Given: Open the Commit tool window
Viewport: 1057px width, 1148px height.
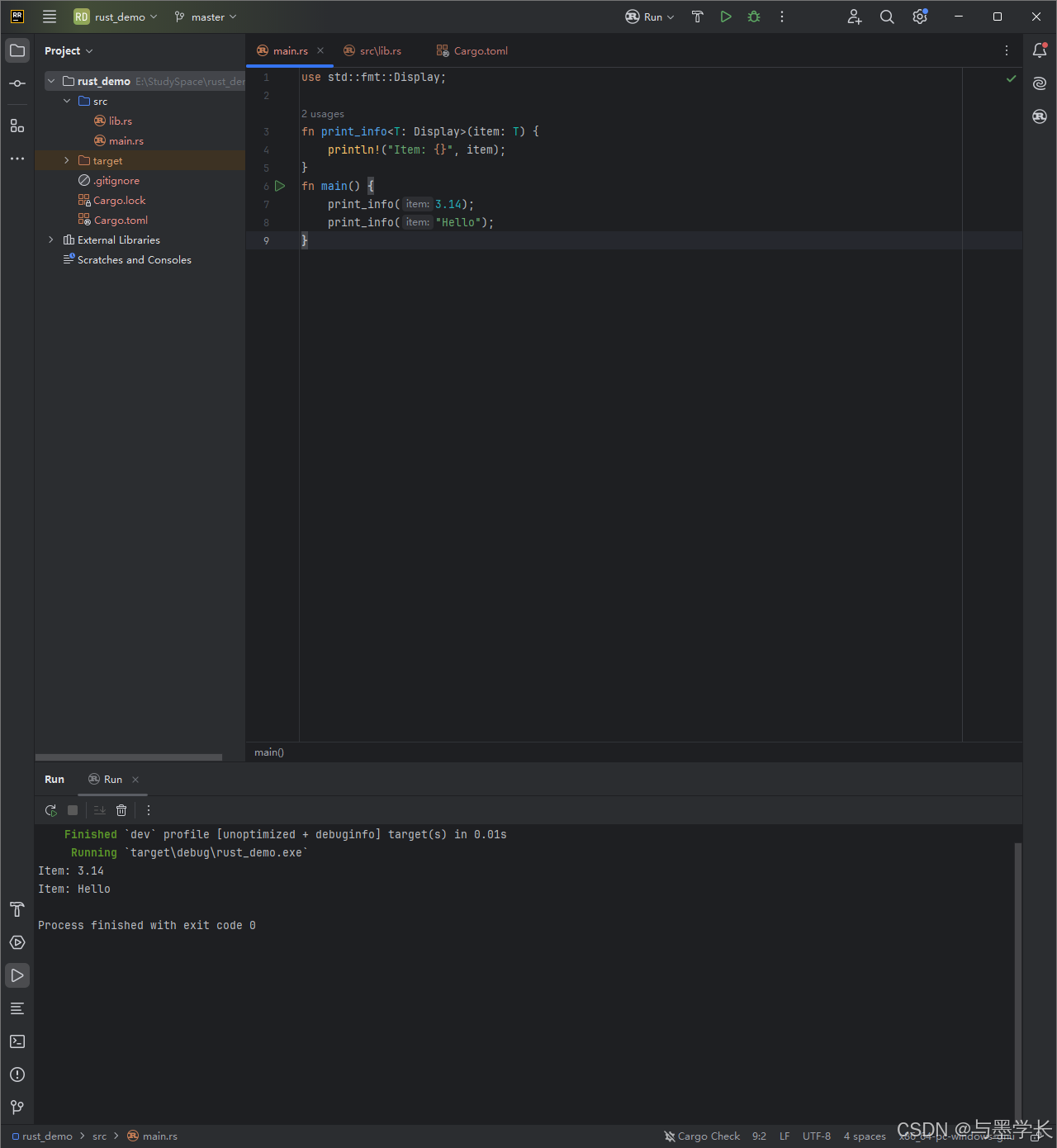Looking at the screenshot, I should click(x=17, y=83).
